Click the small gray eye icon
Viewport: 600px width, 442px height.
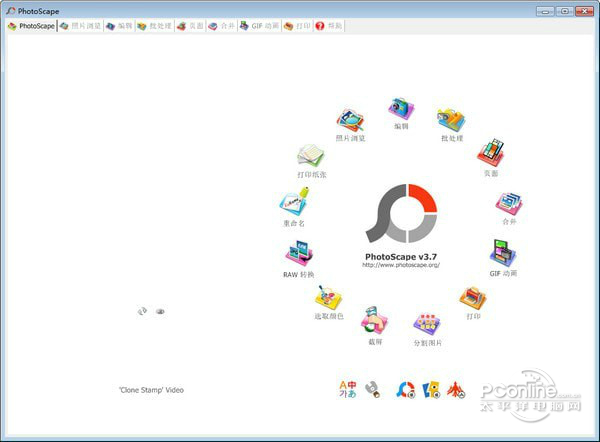tap(160, 312)
